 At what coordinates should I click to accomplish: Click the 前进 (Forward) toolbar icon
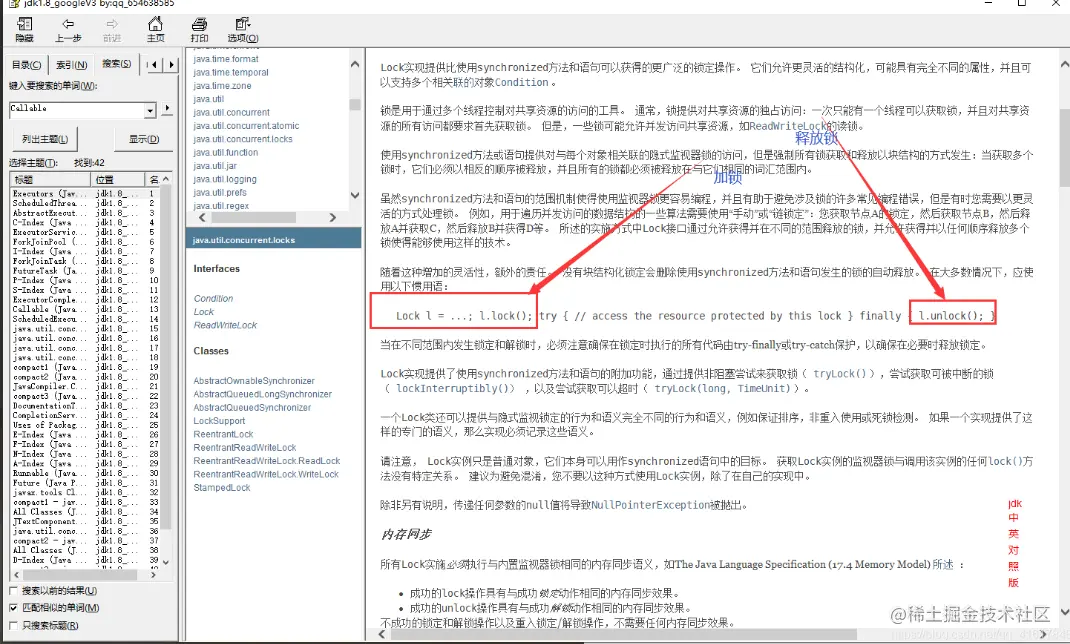coord(112,29)
